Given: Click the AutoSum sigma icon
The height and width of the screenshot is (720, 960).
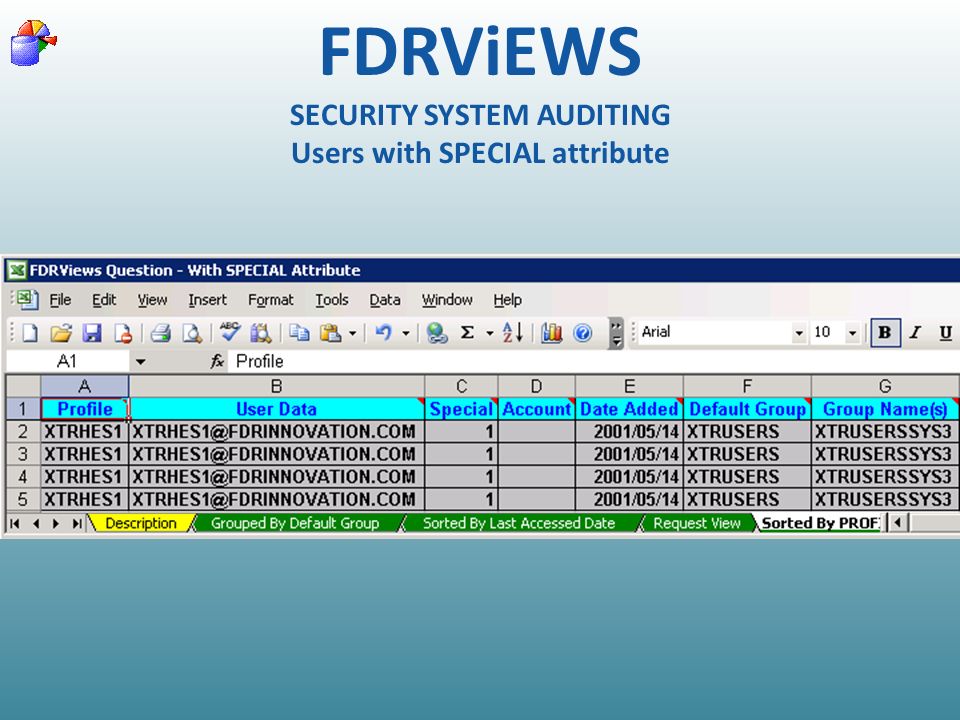Looking at the screenshot, I should [x=468, y=332].
